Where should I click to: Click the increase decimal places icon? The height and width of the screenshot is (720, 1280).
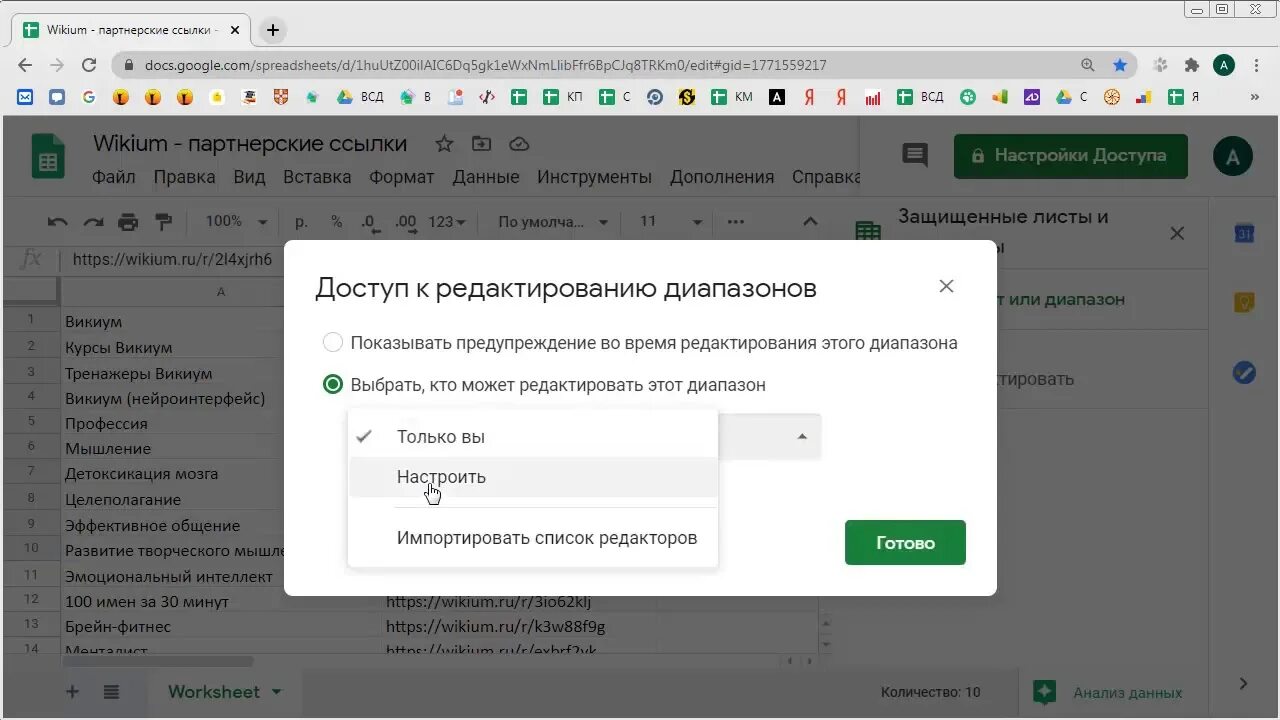click(x=405, y=222)
